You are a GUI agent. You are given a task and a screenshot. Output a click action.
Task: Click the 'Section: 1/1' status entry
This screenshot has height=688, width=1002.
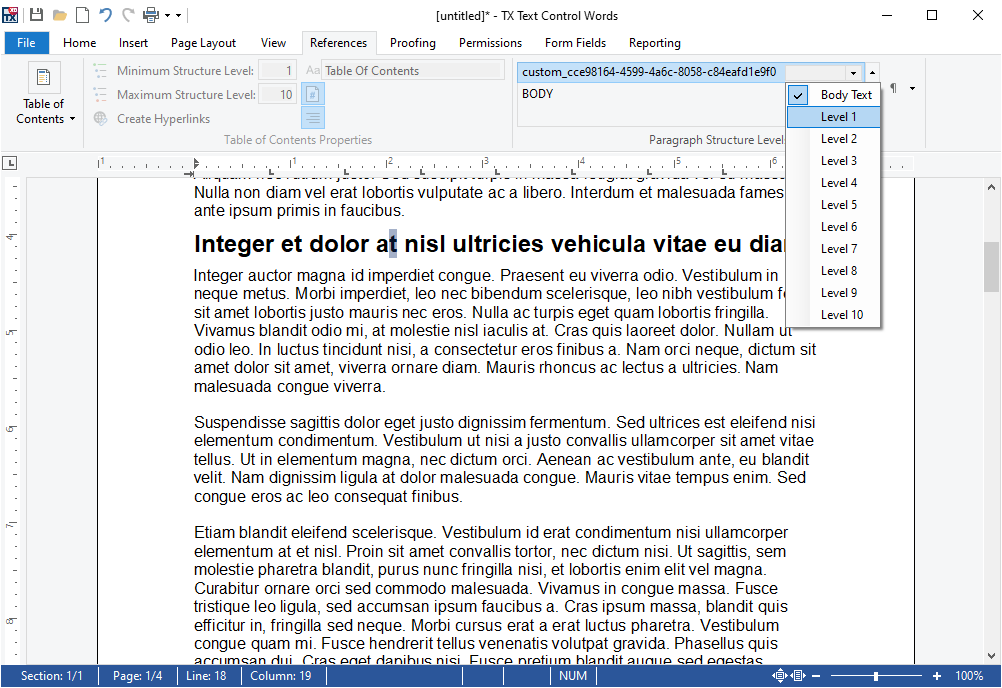(x=51, y=676)
